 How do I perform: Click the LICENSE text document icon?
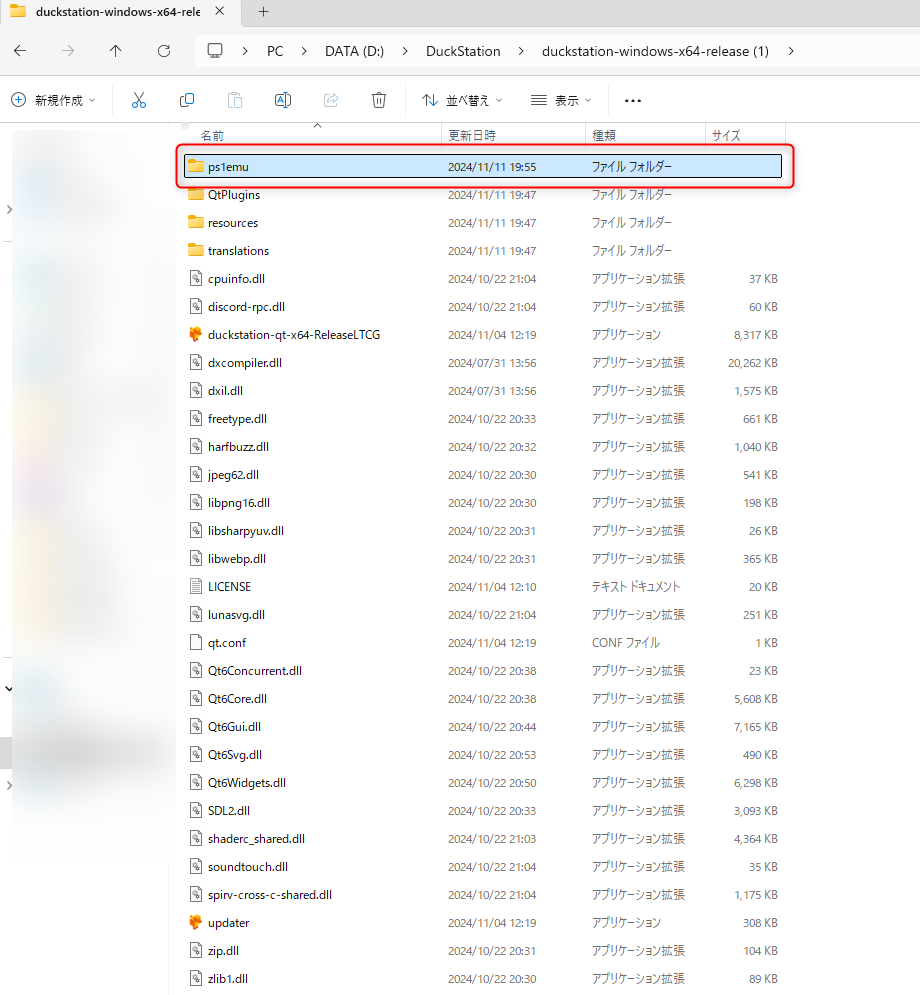[196, 586]
